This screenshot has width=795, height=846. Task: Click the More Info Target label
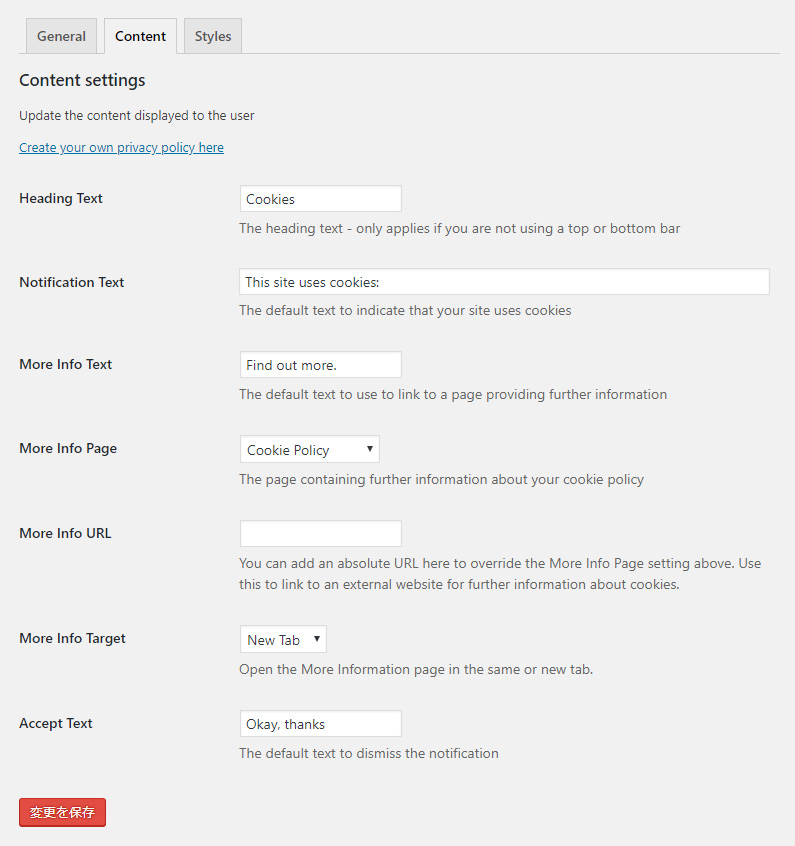pos(72,638)
